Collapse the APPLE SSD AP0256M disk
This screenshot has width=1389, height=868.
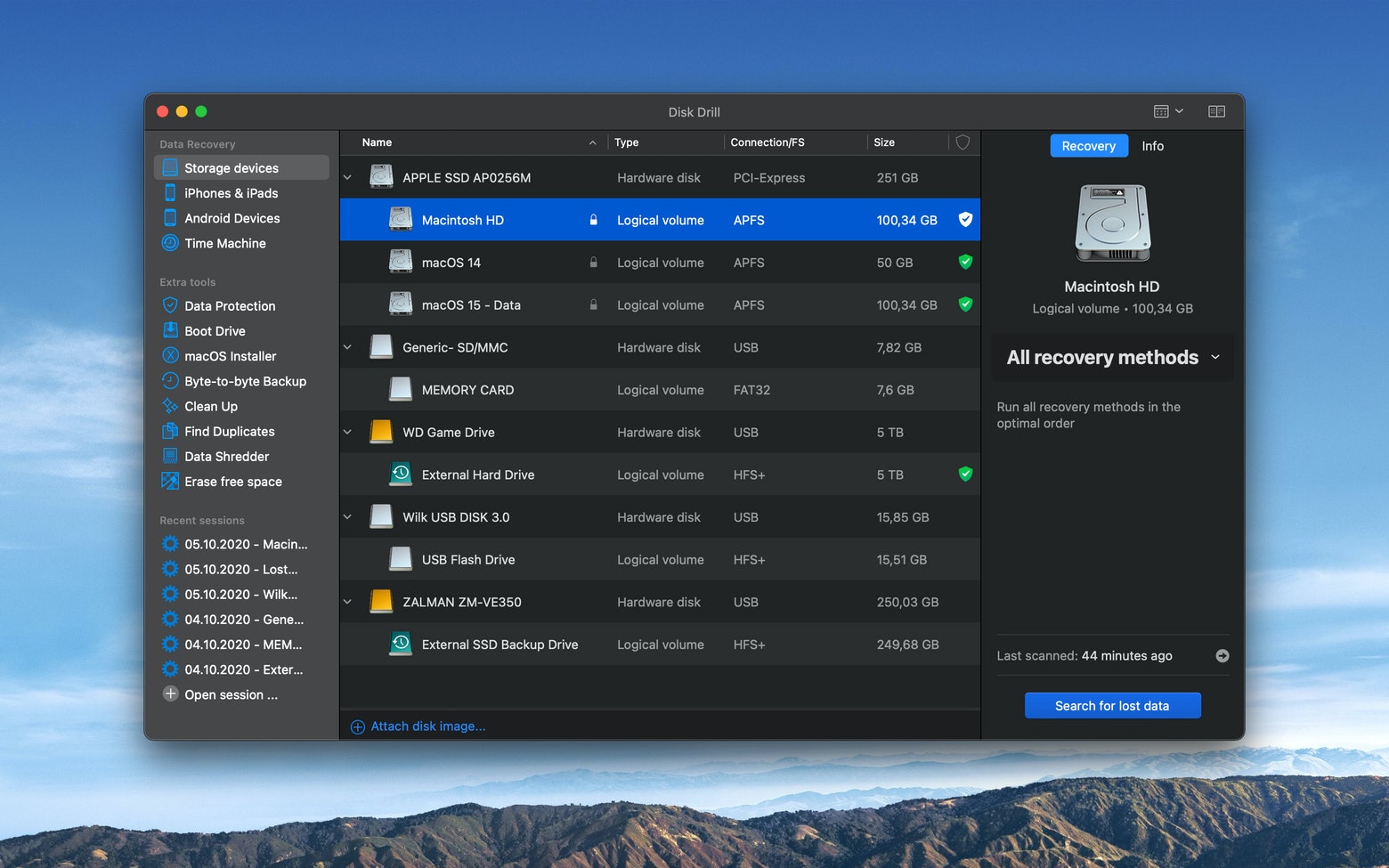tap(348, 177)
